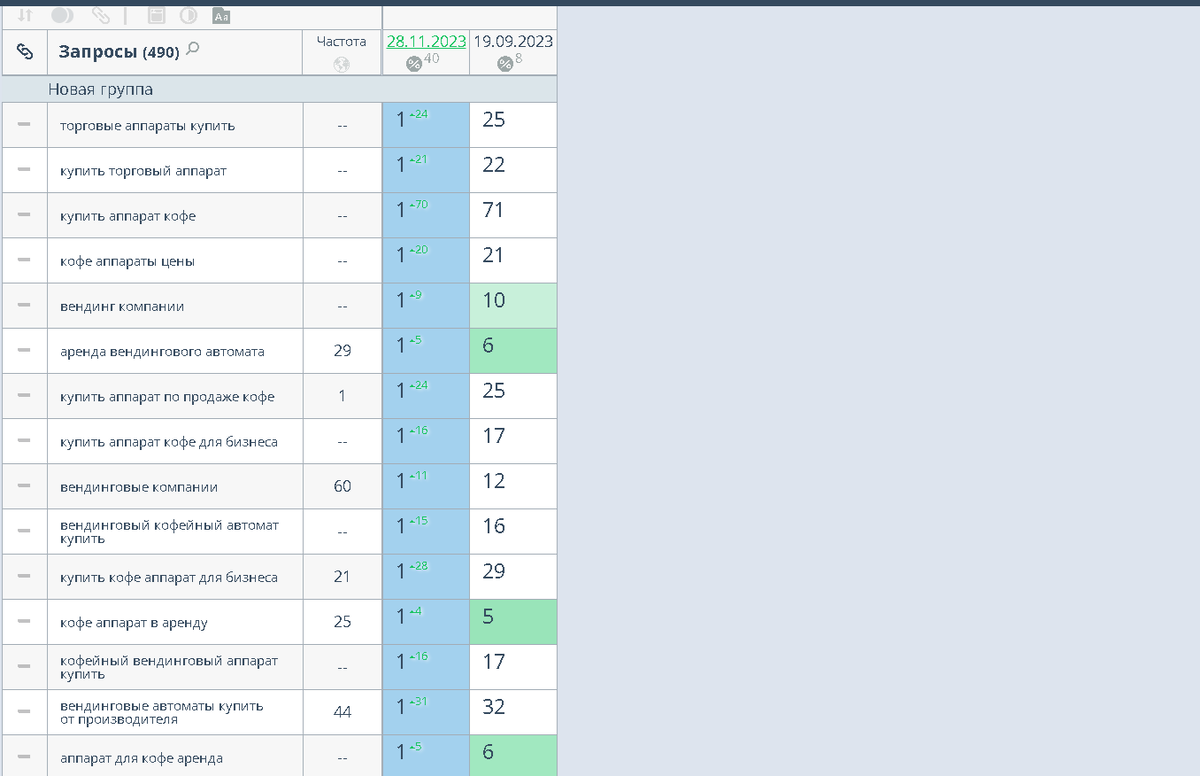Click dash icon for вендинговые автоматы купить от производителя
The width and height of the screenshot is (1200, 776).
point(24,712)
